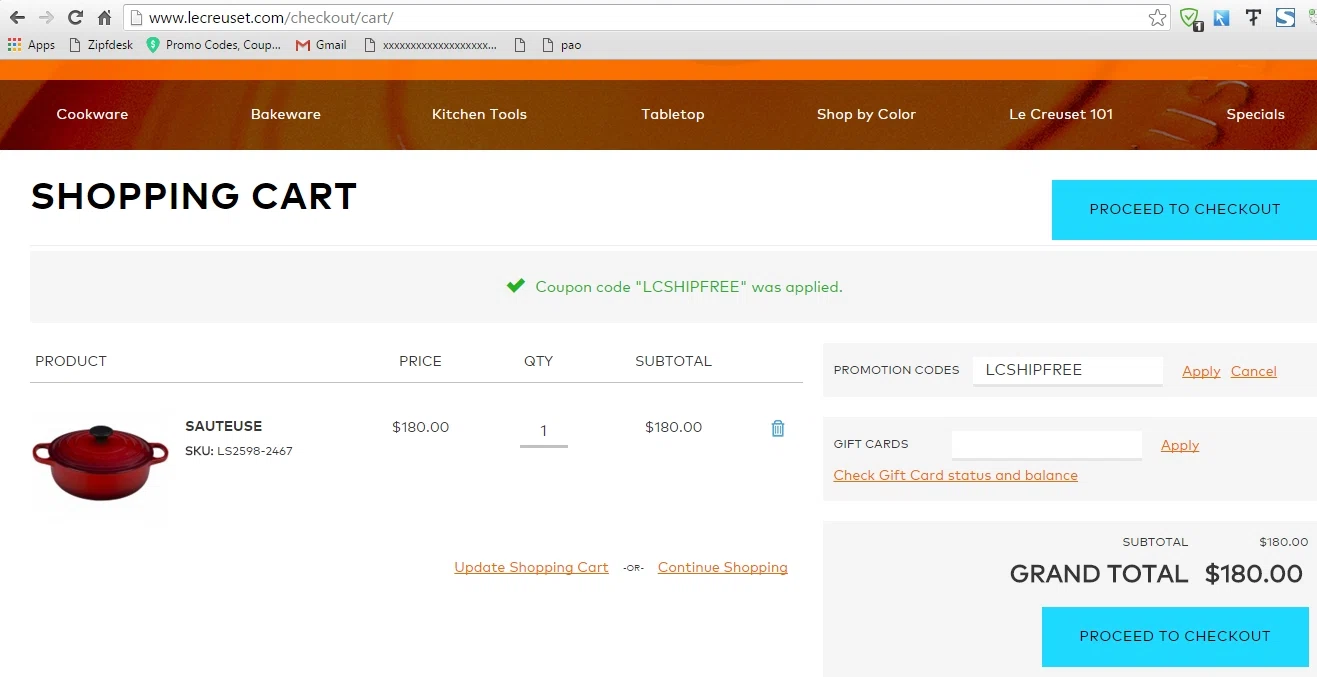Open the Gmail bookmark
This screenshot has width=1317, height=677.
click(321, 45)
